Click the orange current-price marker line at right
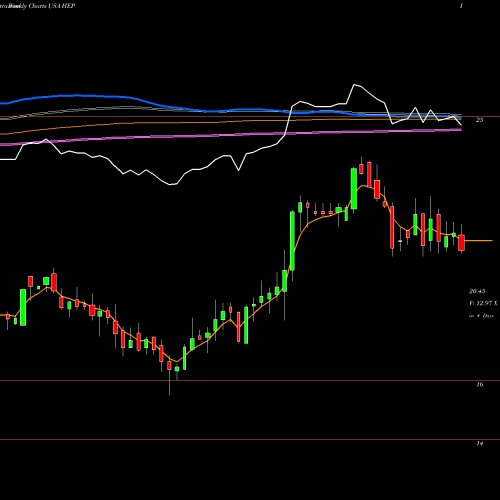The width and height of the screenshot is (500, 500). coord(478,240)
